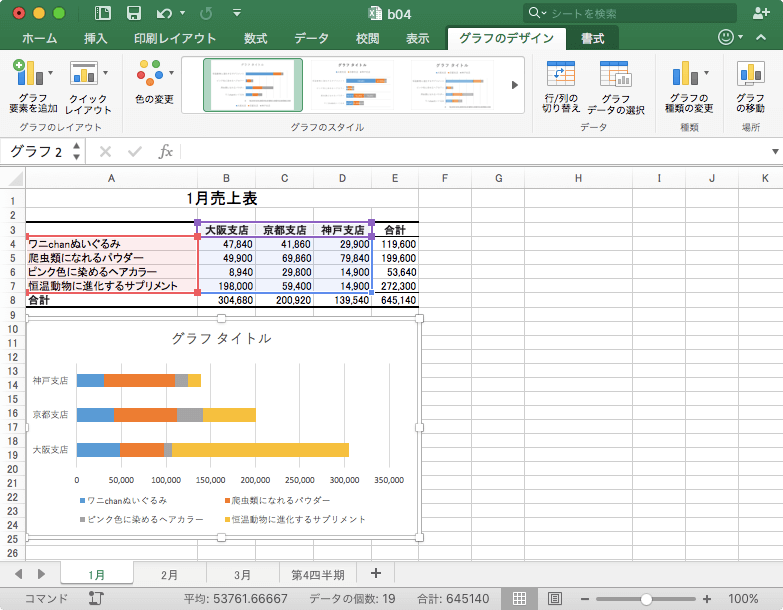Screen dimensions: 783x610
Task: Open the ホーム tab
Action: tap(39, 38)
